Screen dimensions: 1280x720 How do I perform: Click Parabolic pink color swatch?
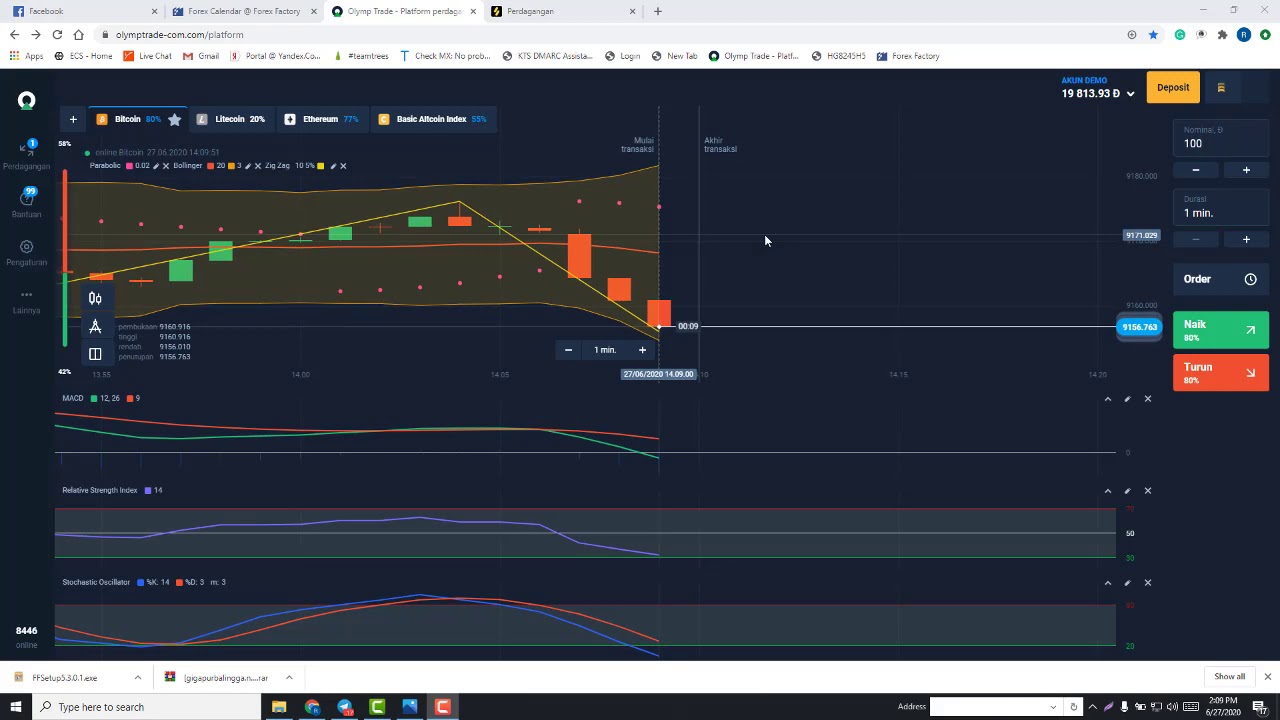click(129, 166)
